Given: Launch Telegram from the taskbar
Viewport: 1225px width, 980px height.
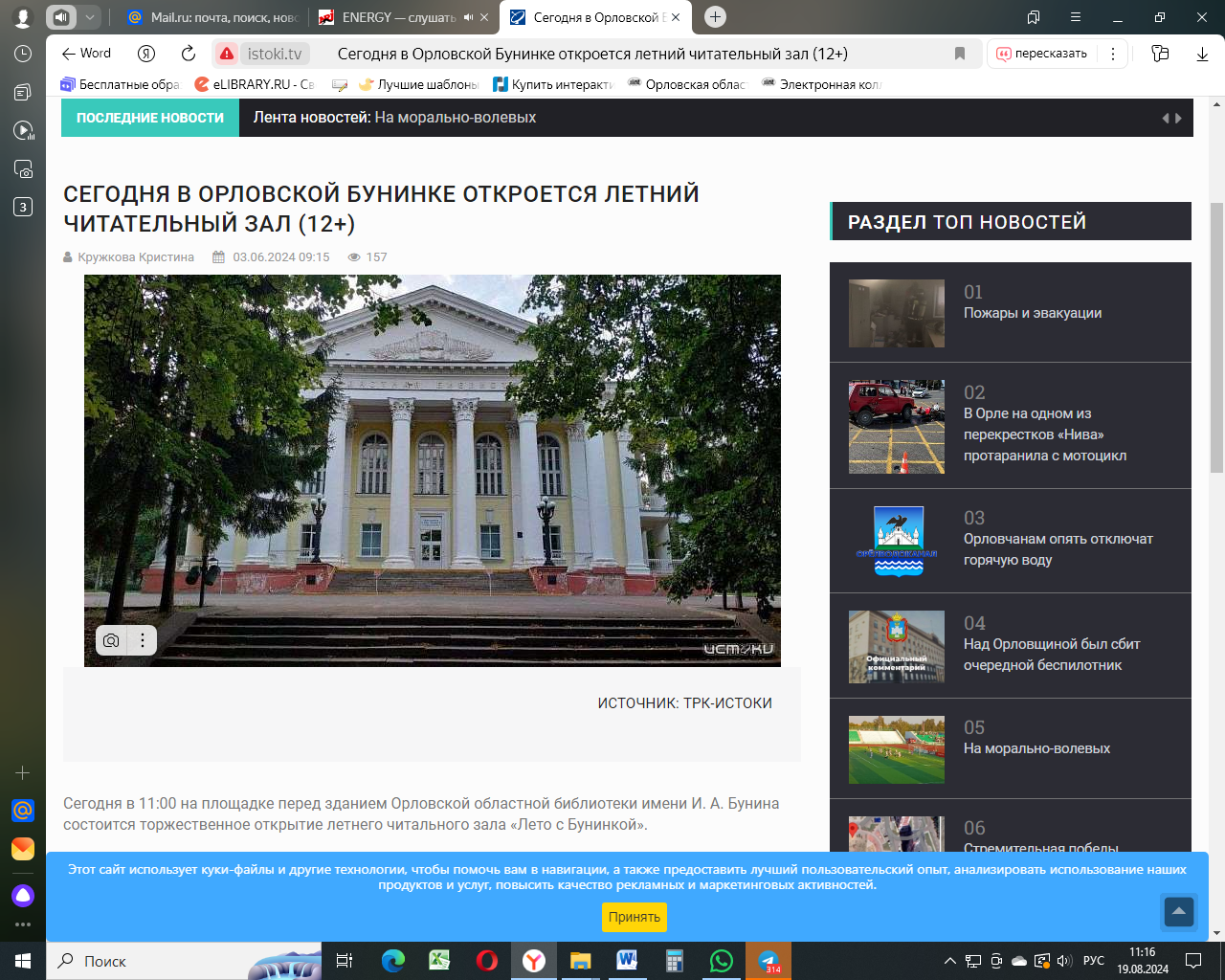Looking at the screenshot, I should 768,961.
